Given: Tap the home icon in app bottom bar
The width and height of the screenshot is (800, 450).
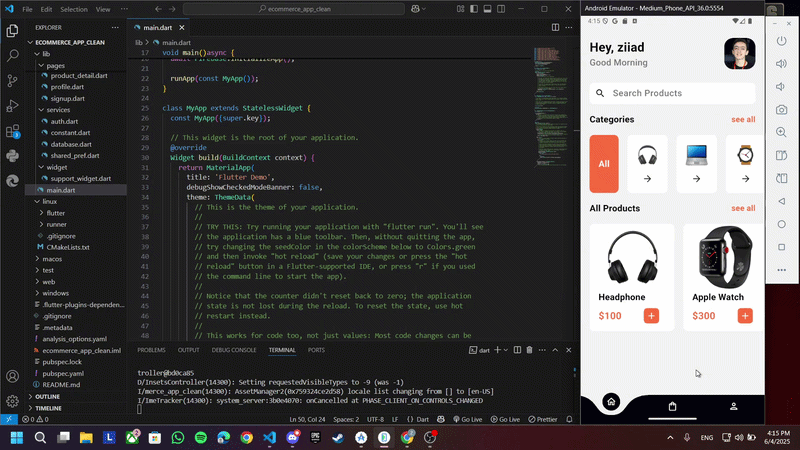Looking at the screenshot, I should tap(611, 402).
